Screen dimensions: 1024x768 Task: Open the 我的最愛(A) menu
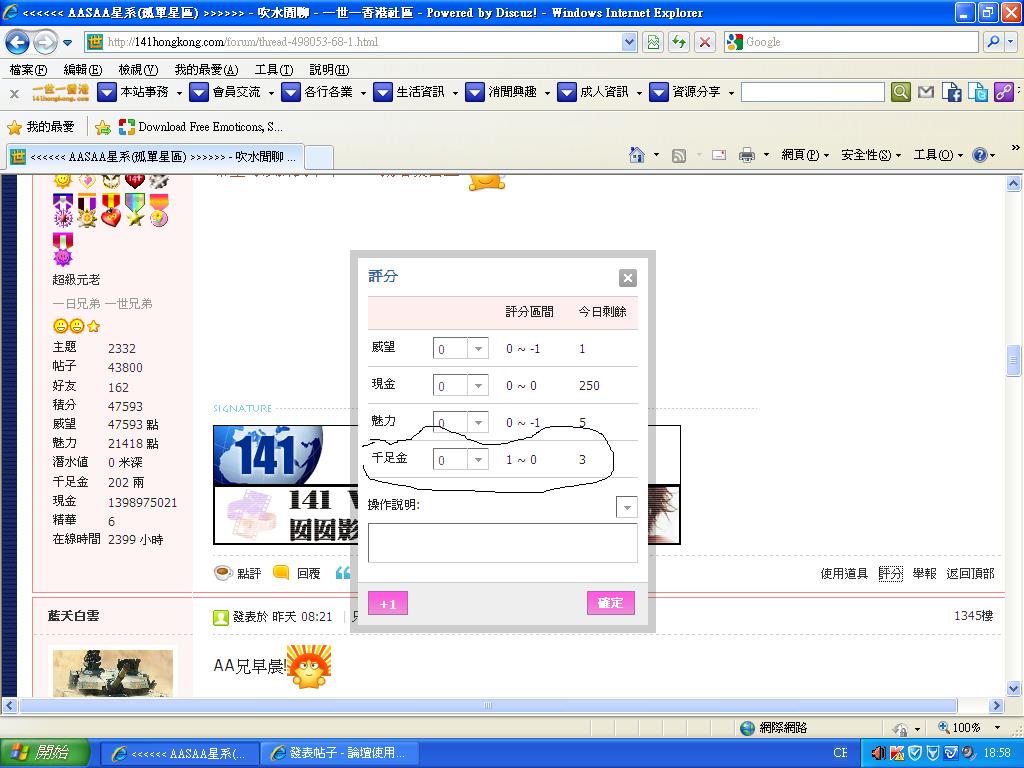(x=205, y=70)
